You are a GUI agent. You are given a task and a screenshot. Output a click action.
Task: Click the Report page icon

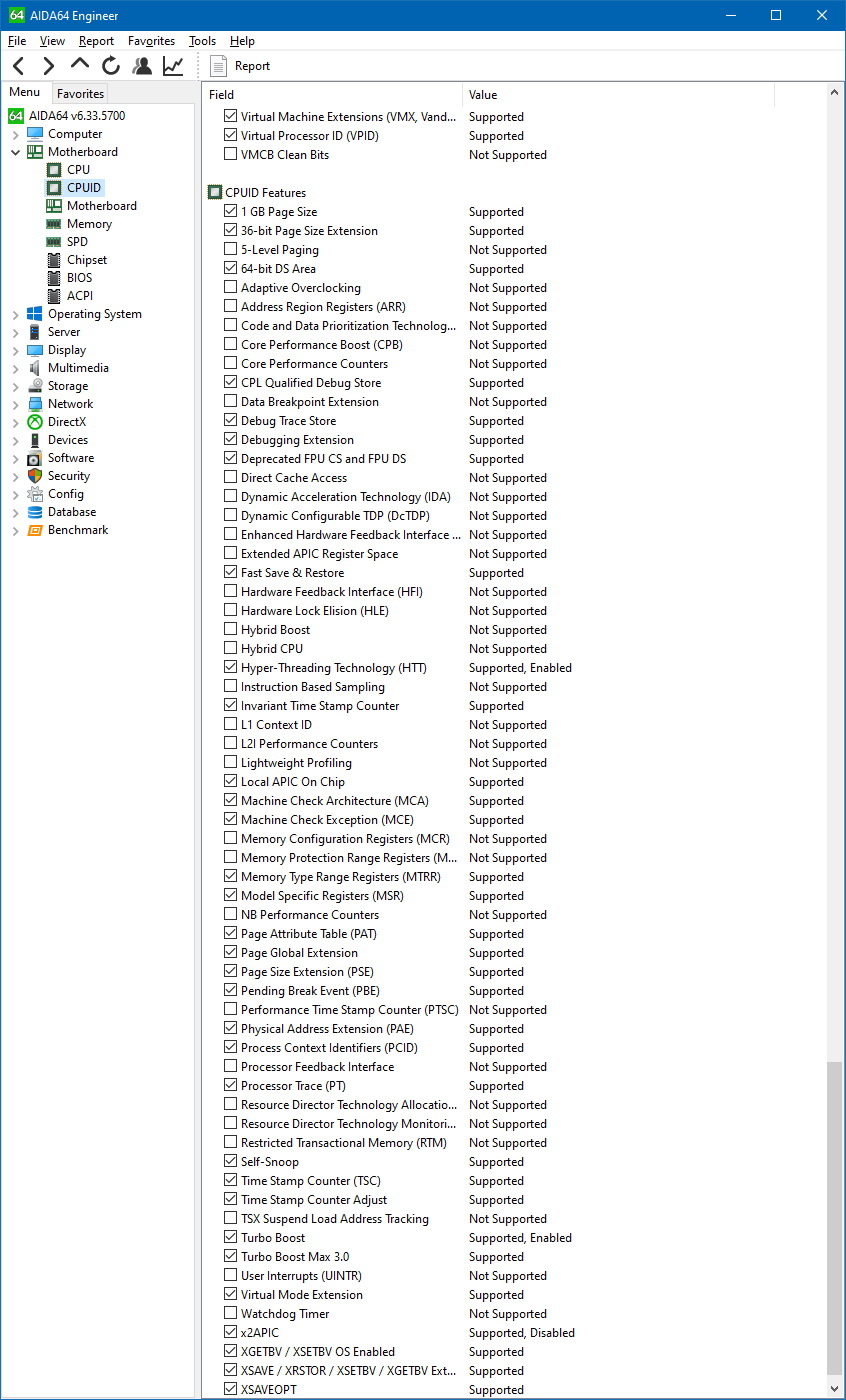click(x=219, y=66)
